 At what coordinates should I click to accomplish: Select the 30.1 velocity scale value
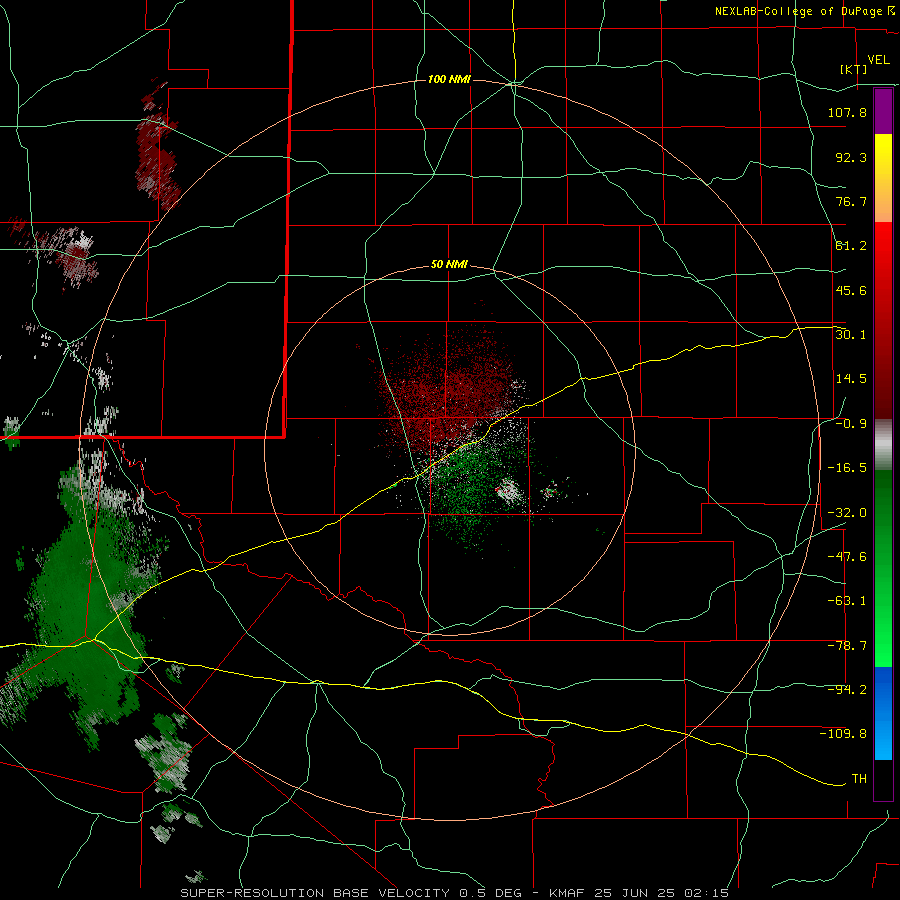coord(851,334)
